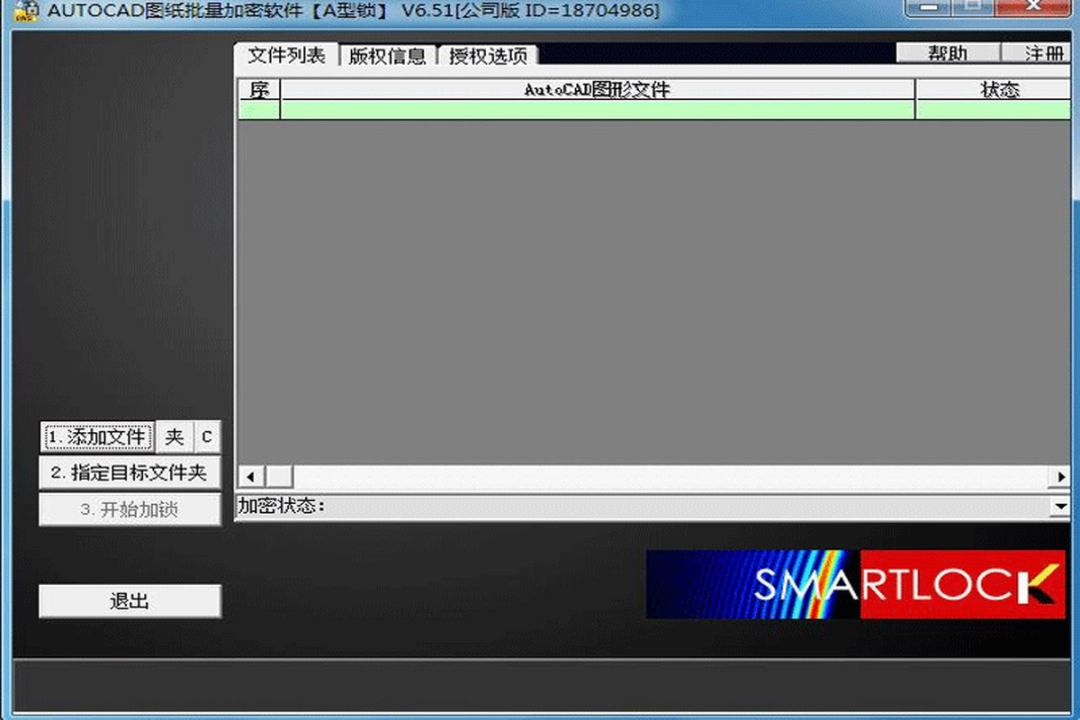Click the 1.添加文件 button

point(98,437)
